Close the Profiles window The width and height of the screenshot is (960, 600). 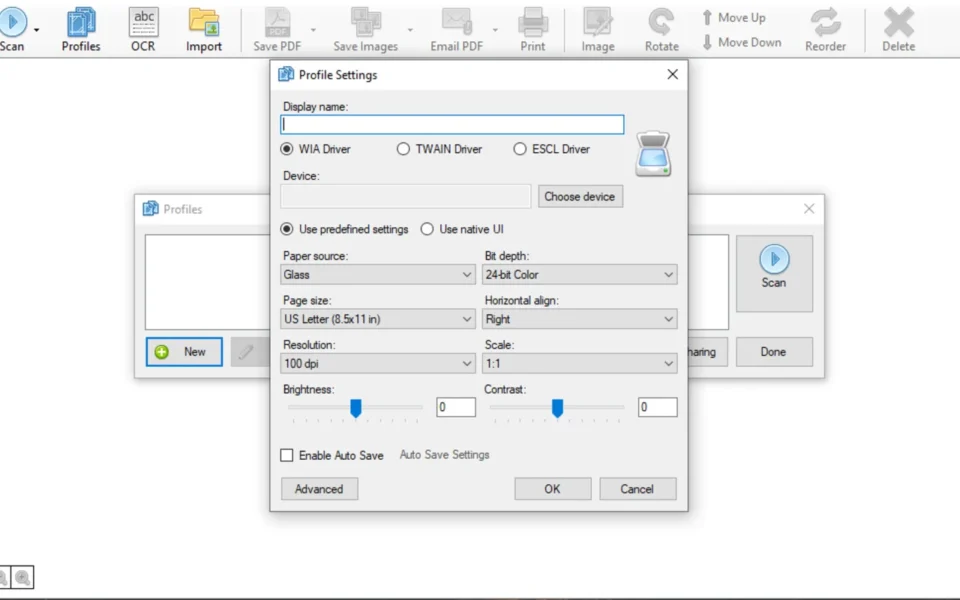click(809, 209)
